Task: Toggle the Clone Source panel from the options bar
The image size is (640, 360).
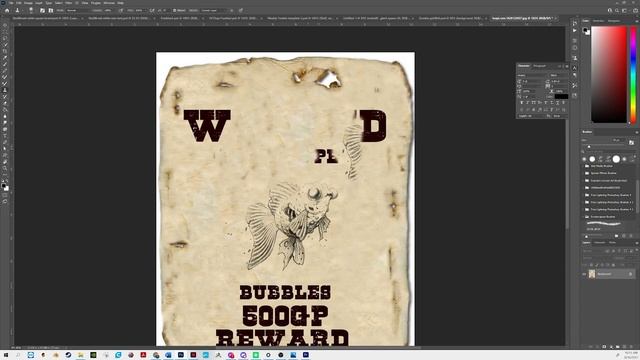Action: 51,10
